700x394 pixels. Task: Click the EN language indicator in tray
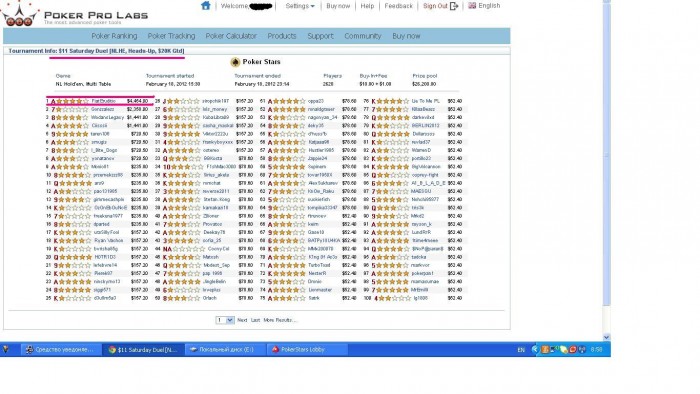tap(521, 350)
